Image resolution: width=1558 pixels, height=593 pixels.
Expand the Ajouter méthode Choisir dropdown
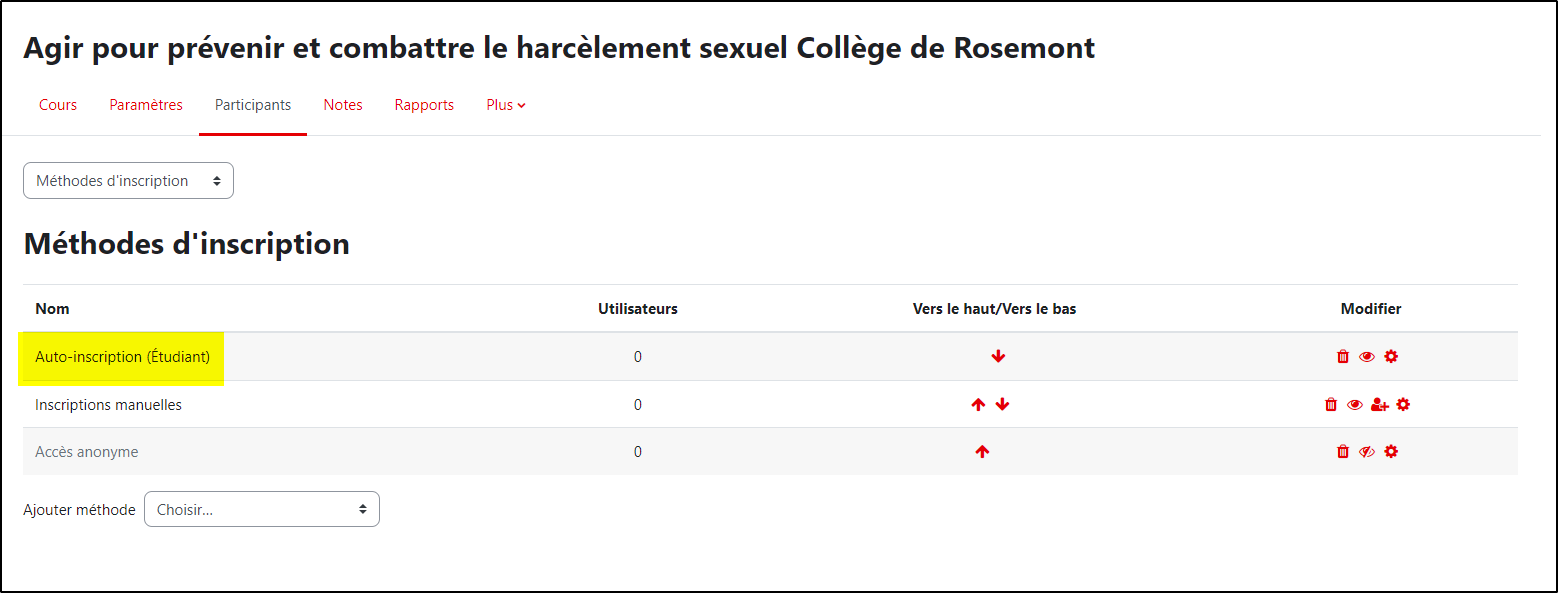pos(262,509)
